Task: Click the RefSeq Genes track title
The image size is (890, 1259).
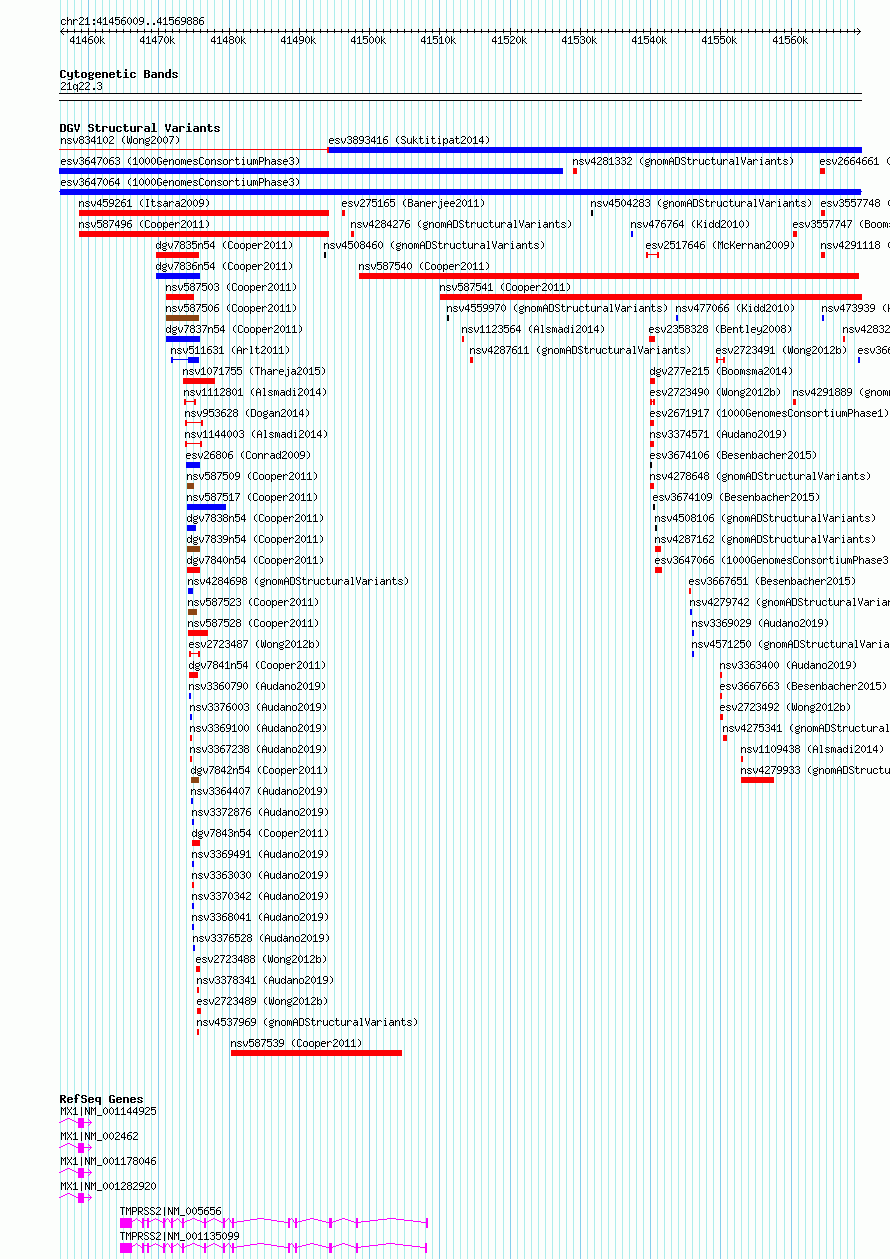Action: pos(101,1099)
